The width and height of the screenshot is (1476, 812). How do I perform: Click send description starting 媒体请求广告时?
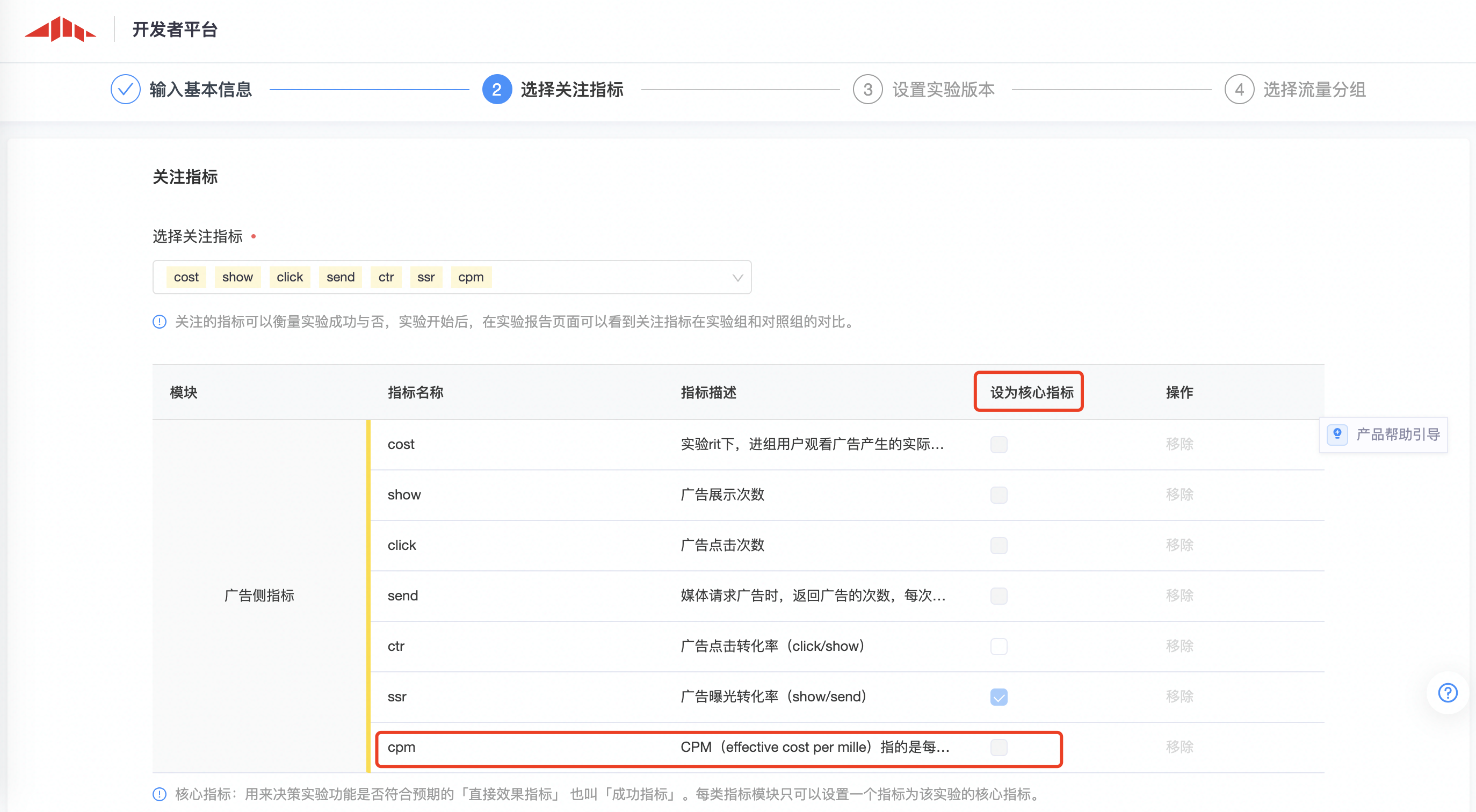[813, 596]
